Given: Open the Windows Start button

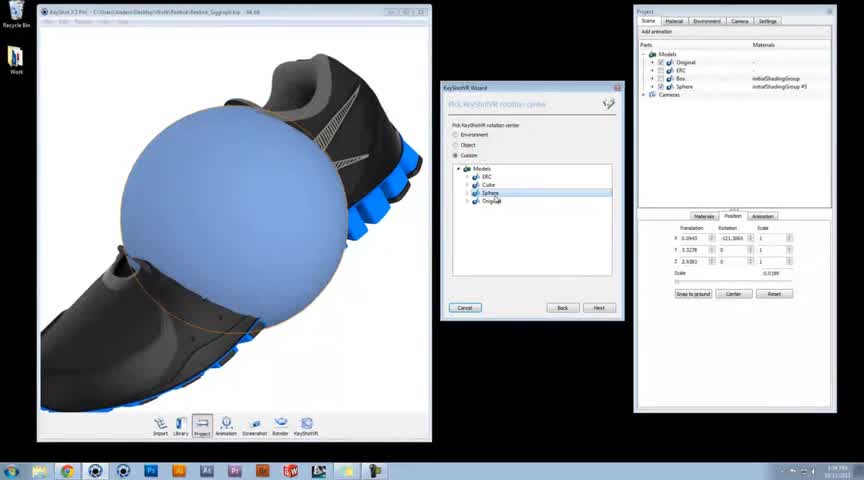Looking at the screenshot, I should coord(12,471).
